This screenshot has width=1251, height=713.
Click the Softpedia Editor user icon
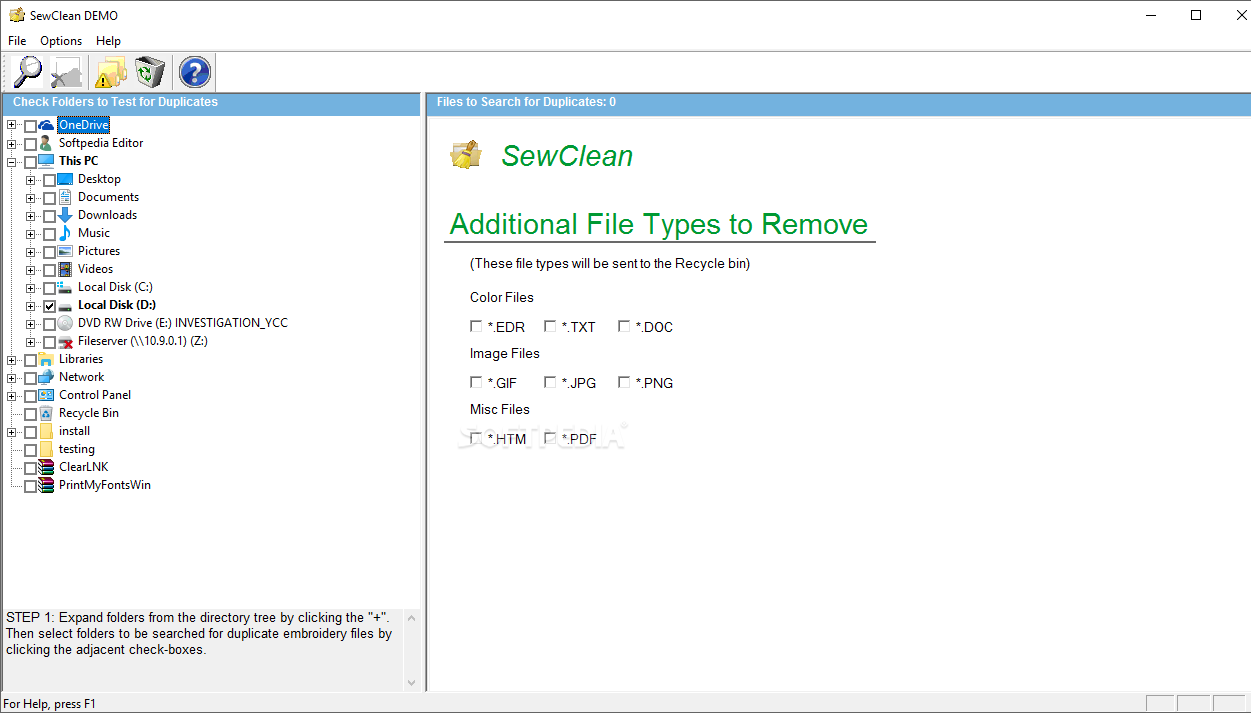pyautogui.click(x=46, y=143)
